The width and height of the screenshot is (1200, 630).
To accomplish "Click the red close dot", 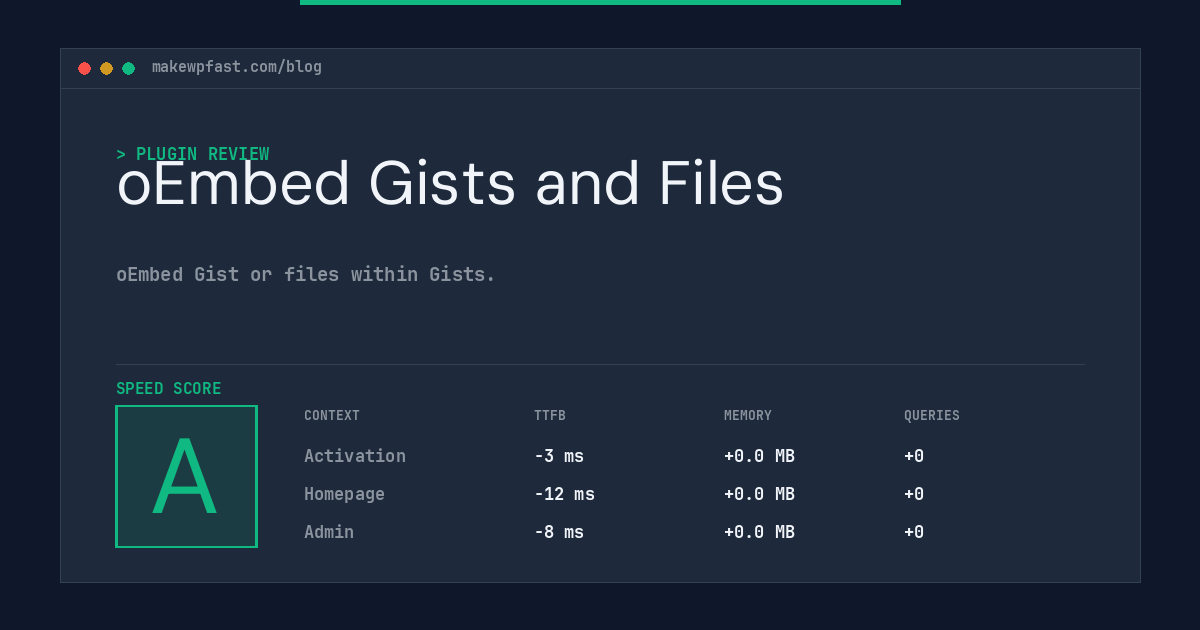I will [x=84, y=68].
